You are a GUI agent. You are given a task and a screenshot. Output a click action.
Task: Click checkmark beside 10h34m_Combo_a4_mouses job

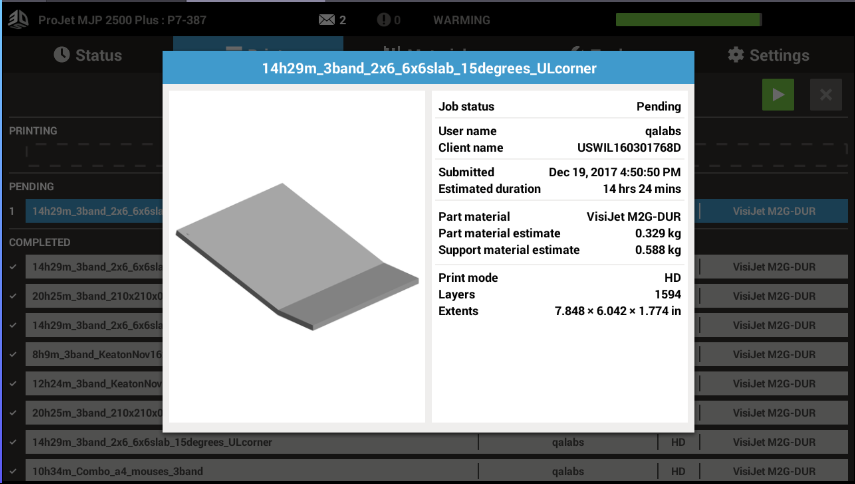(x=12, y=471)
